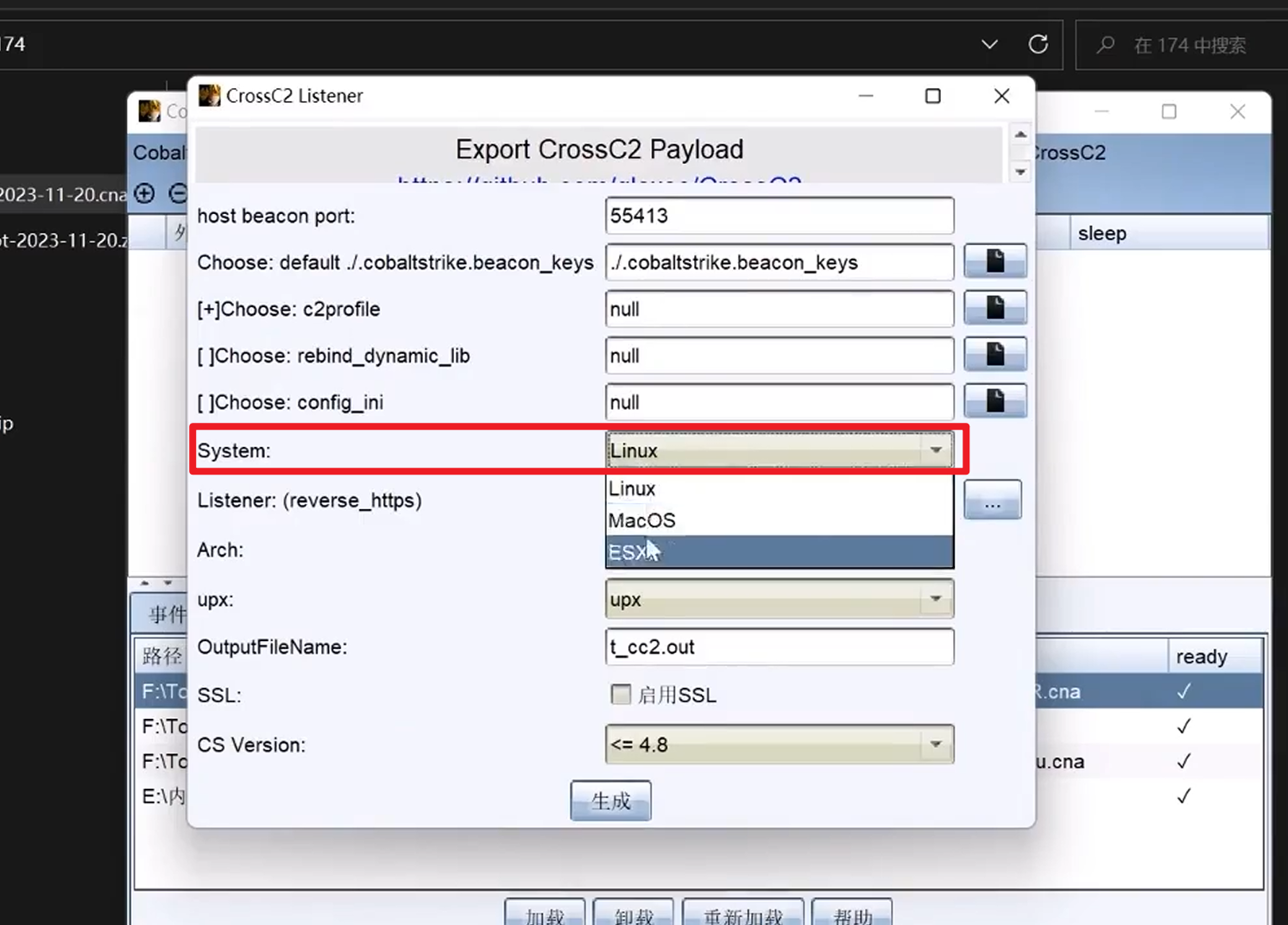Browse file for rebind_dynamic_lib

(x=995, y=355)
